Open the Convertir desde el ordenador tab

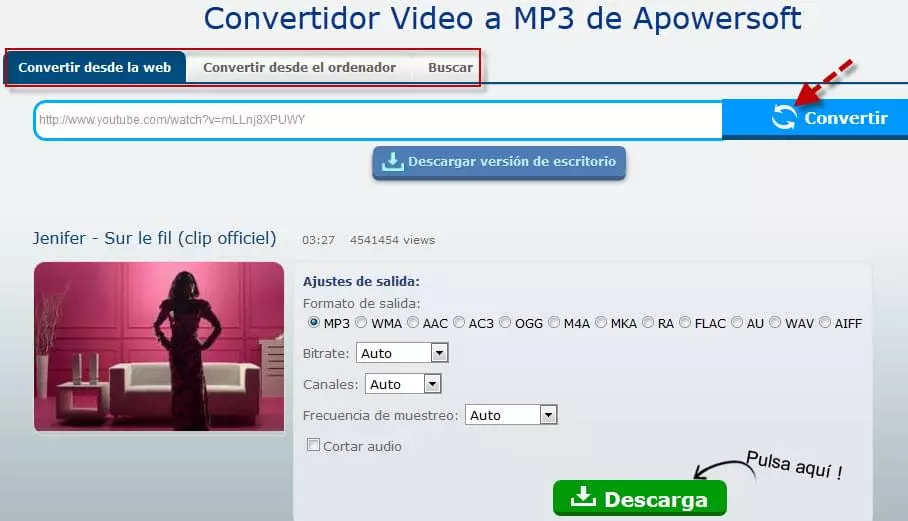click(x=299, y=68)
